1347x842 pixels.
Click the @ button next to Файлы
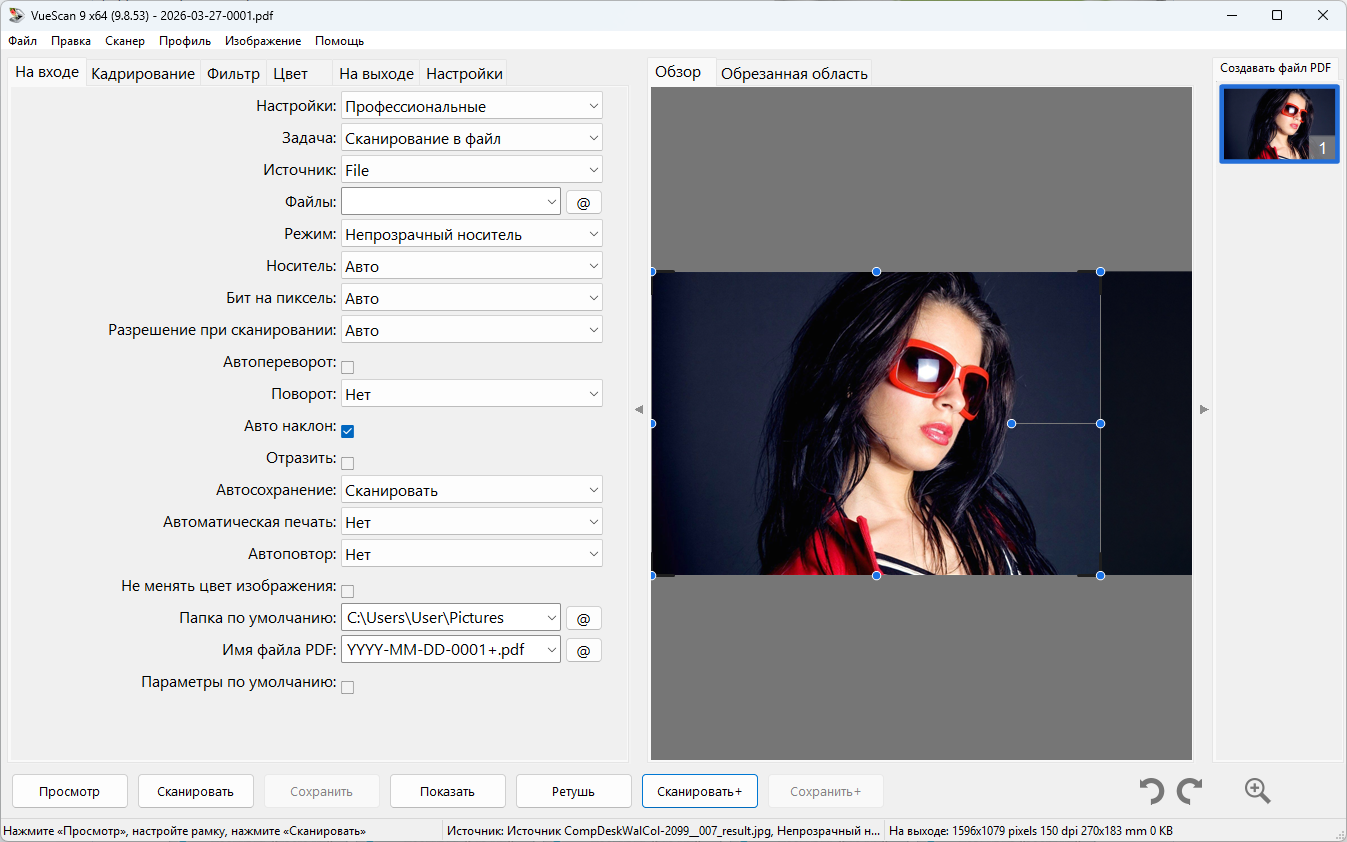pyautogui.click(x=584, y=202)
